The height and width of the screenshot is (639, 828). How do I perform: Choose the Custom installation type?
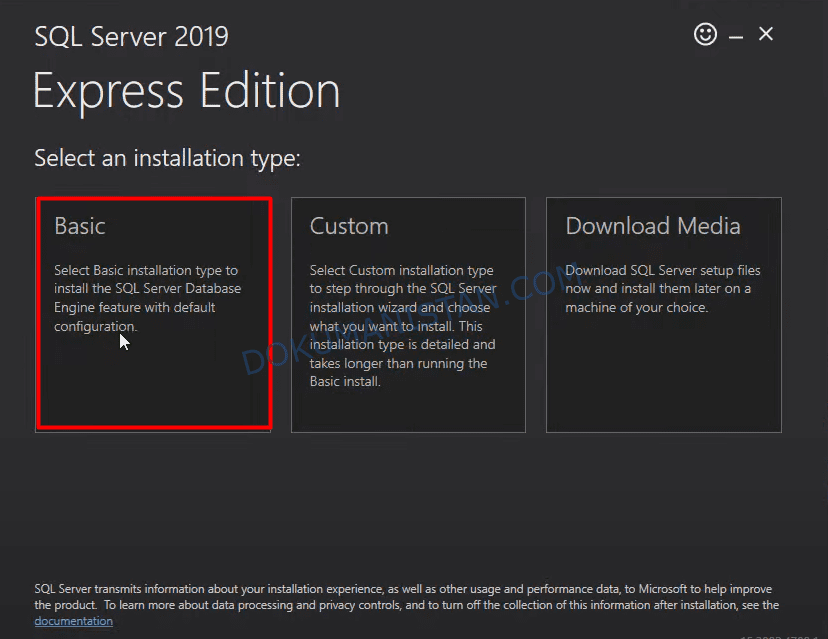(x=408, y=315)
